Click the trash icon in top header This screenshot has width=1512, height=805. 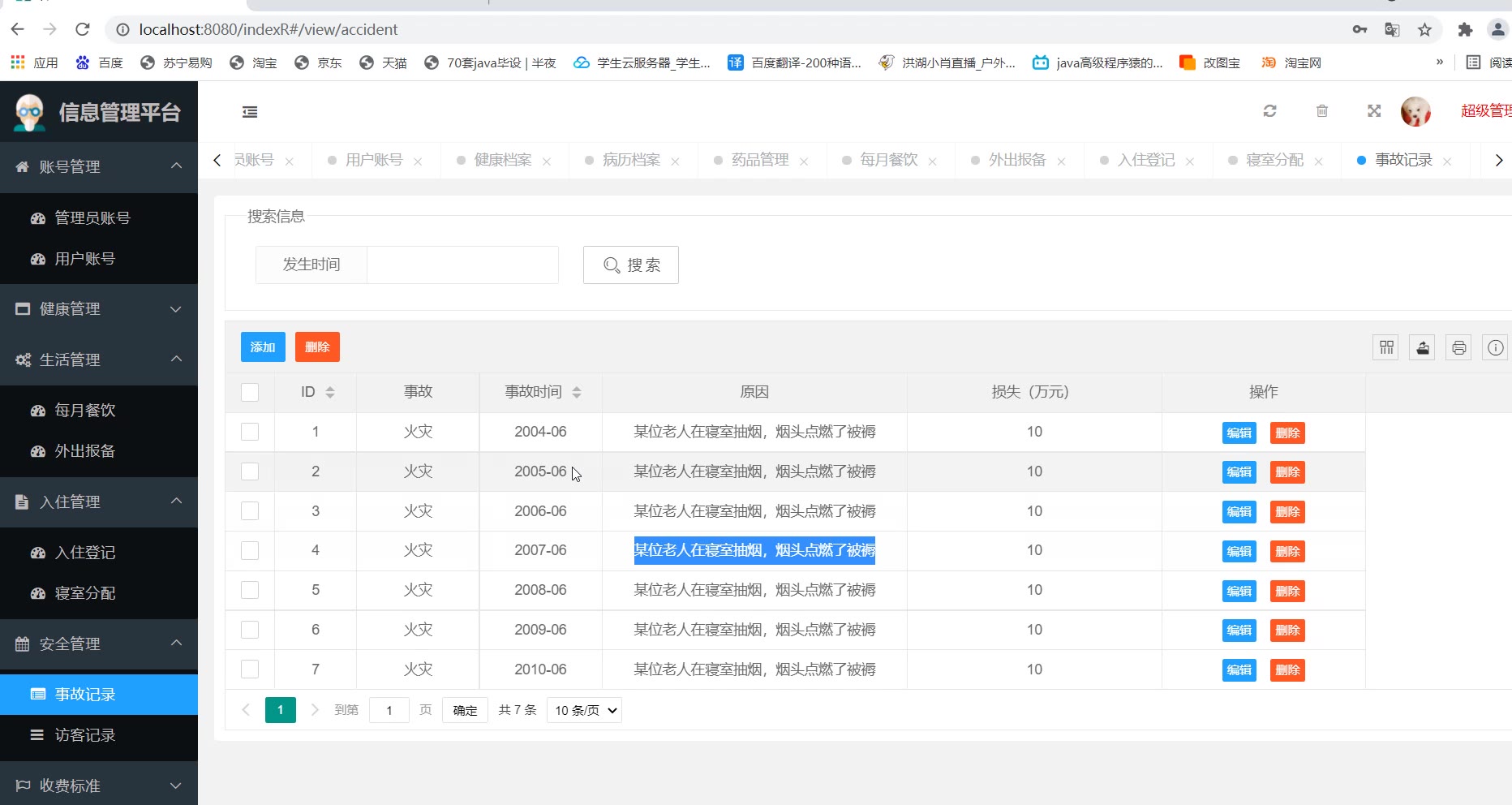pyautogui.click(x=1321, y=111)
